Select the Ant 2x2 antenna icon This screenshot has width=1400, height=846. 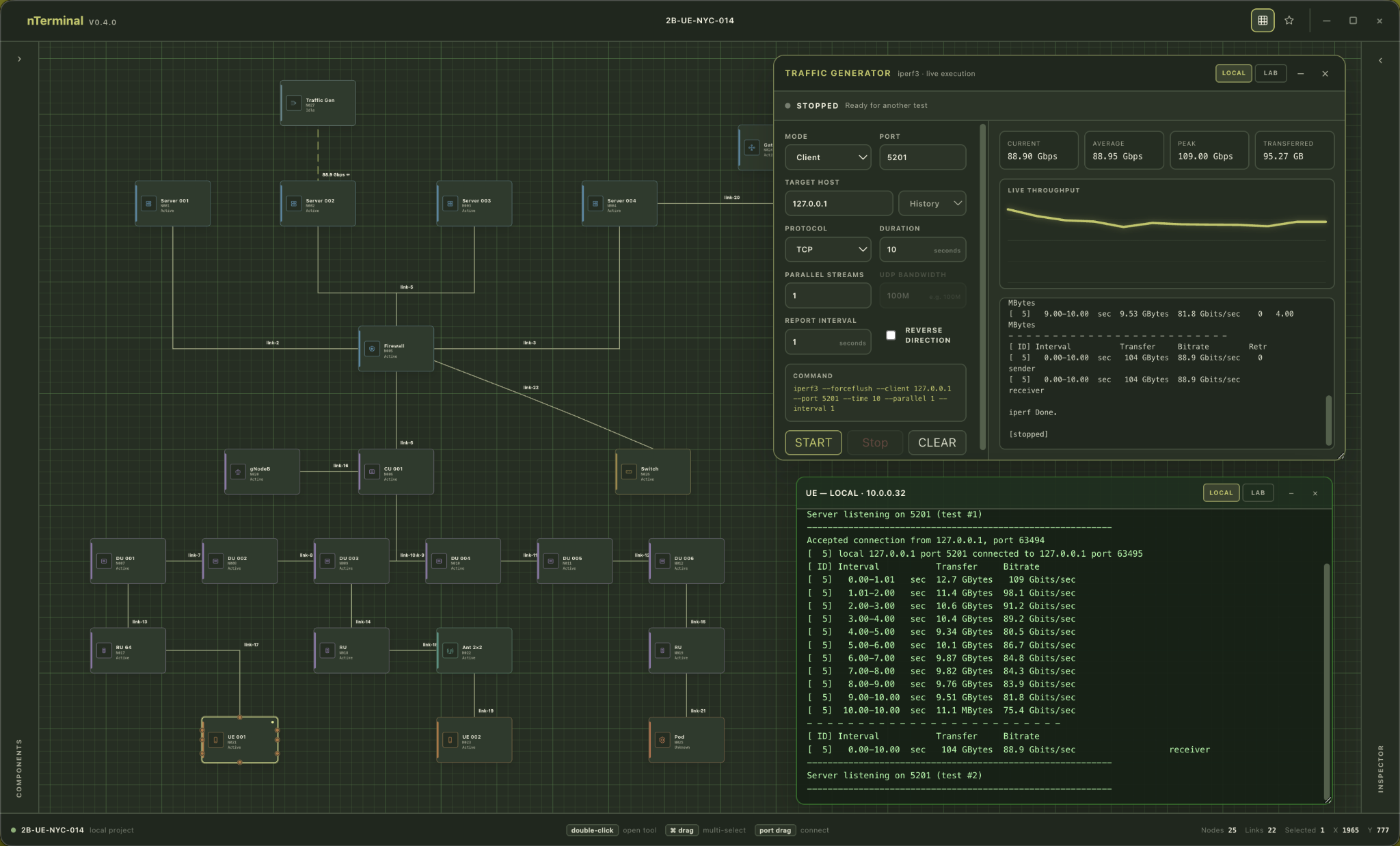pyautogui.click(x=450, y=650)
